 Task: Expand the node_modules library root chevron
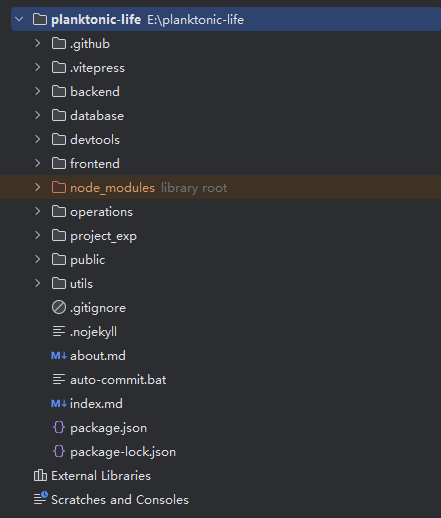tap(38, 187)
